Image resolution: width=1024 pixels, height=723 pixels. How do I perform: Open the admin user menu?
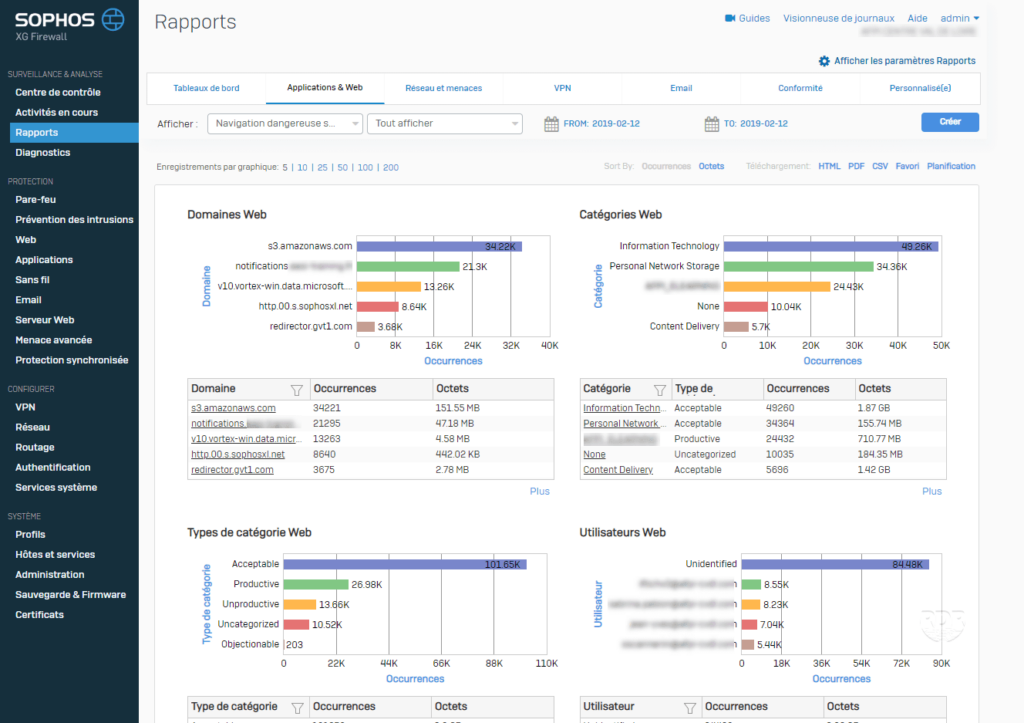(960, 18)
